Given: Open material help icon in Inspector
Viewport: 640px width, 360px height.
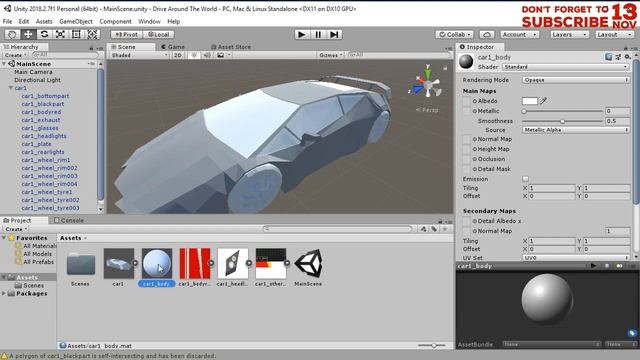Looking at the screenshot, I should pos(609,57).
